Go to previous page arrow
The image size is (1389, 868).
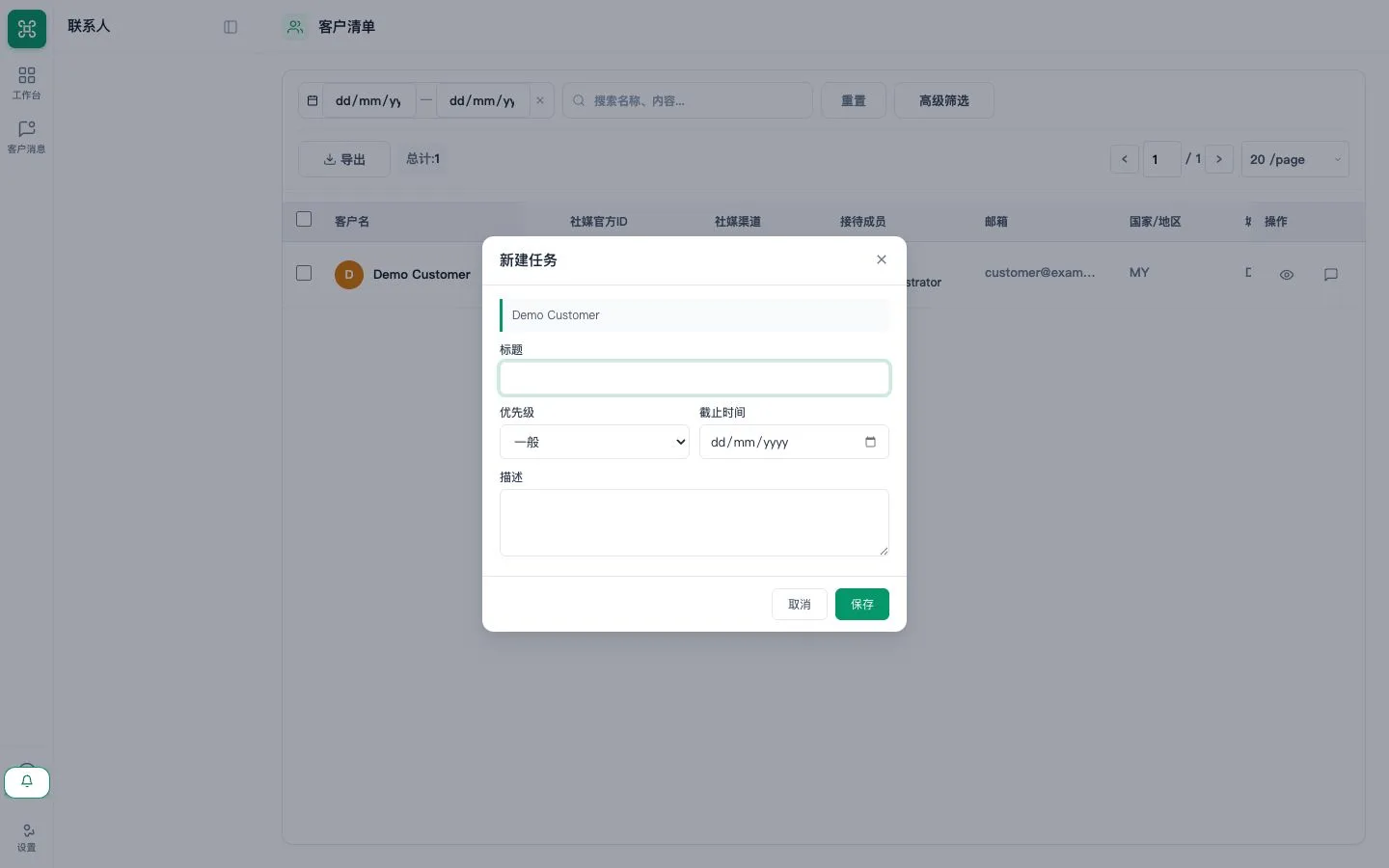coord(1125,159)
